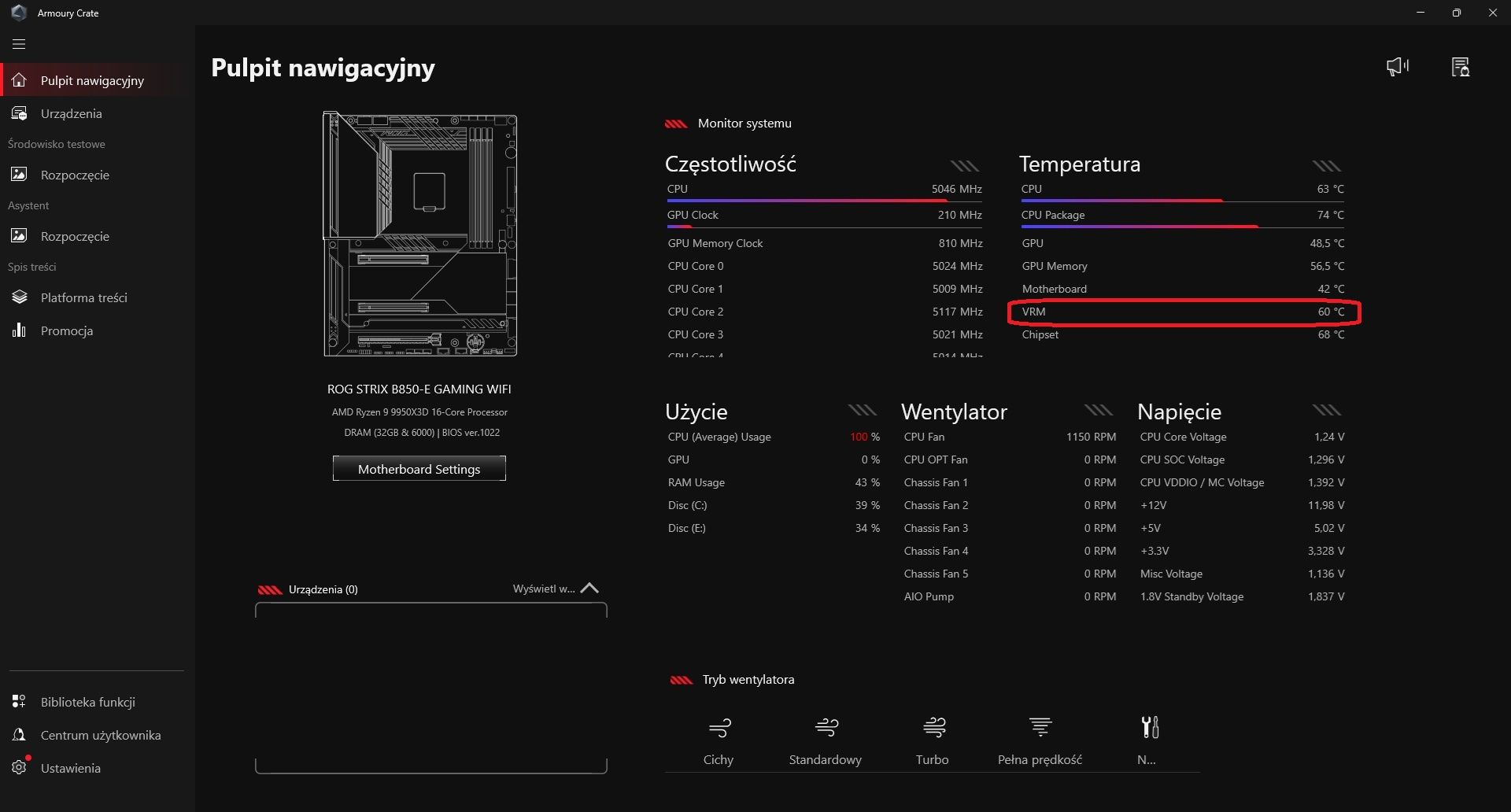This screenshot has height=812, width=1511.
Task: Click the Urządzenia (0) heading
Action: (x=323, y=589)
